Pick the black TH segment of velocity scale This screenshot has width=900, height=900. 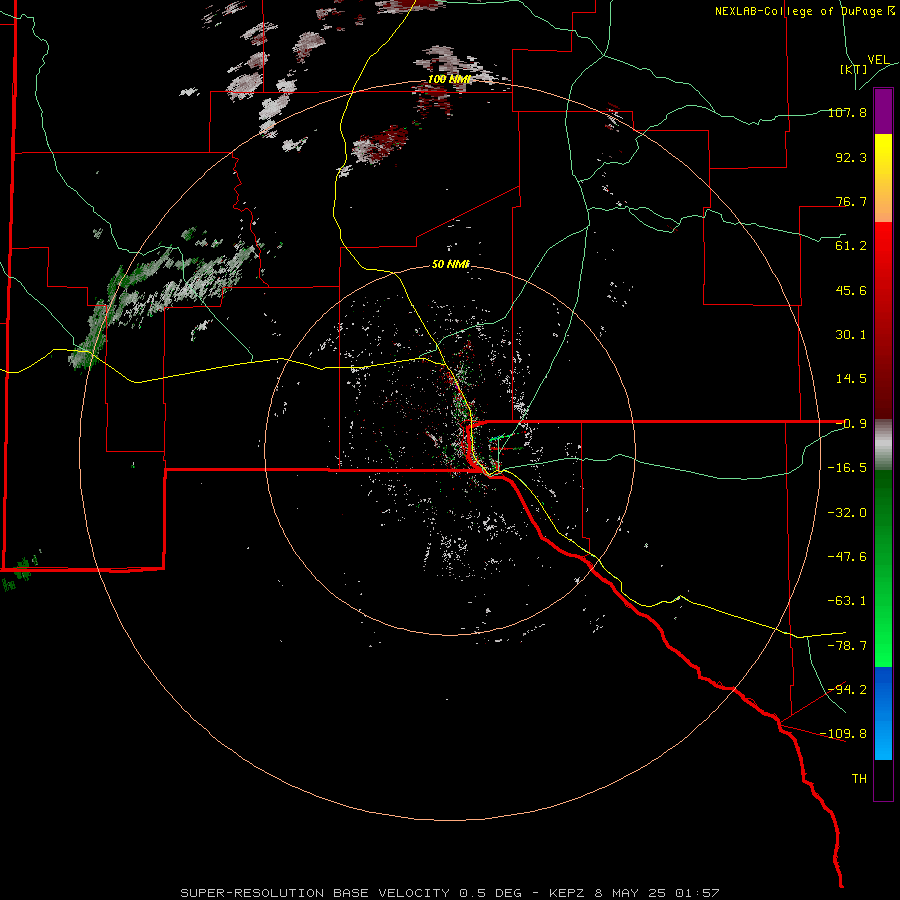[x=883, y=779]
